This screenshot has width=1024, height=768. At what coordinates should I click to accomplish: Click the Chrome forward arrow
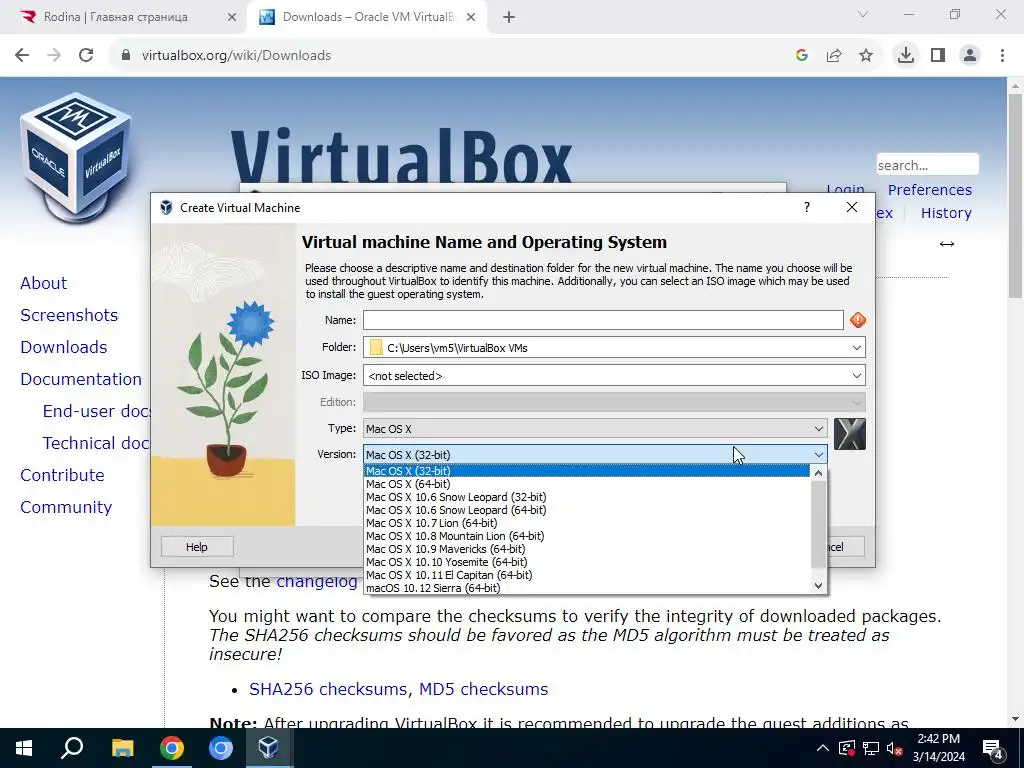point(54,56)
